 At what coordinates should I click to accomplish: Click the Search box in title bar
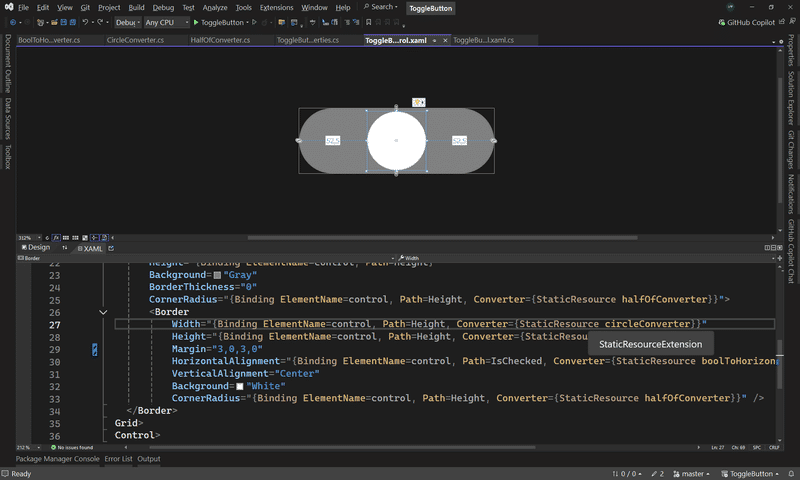pyautogui.click(x=380, y=7)
